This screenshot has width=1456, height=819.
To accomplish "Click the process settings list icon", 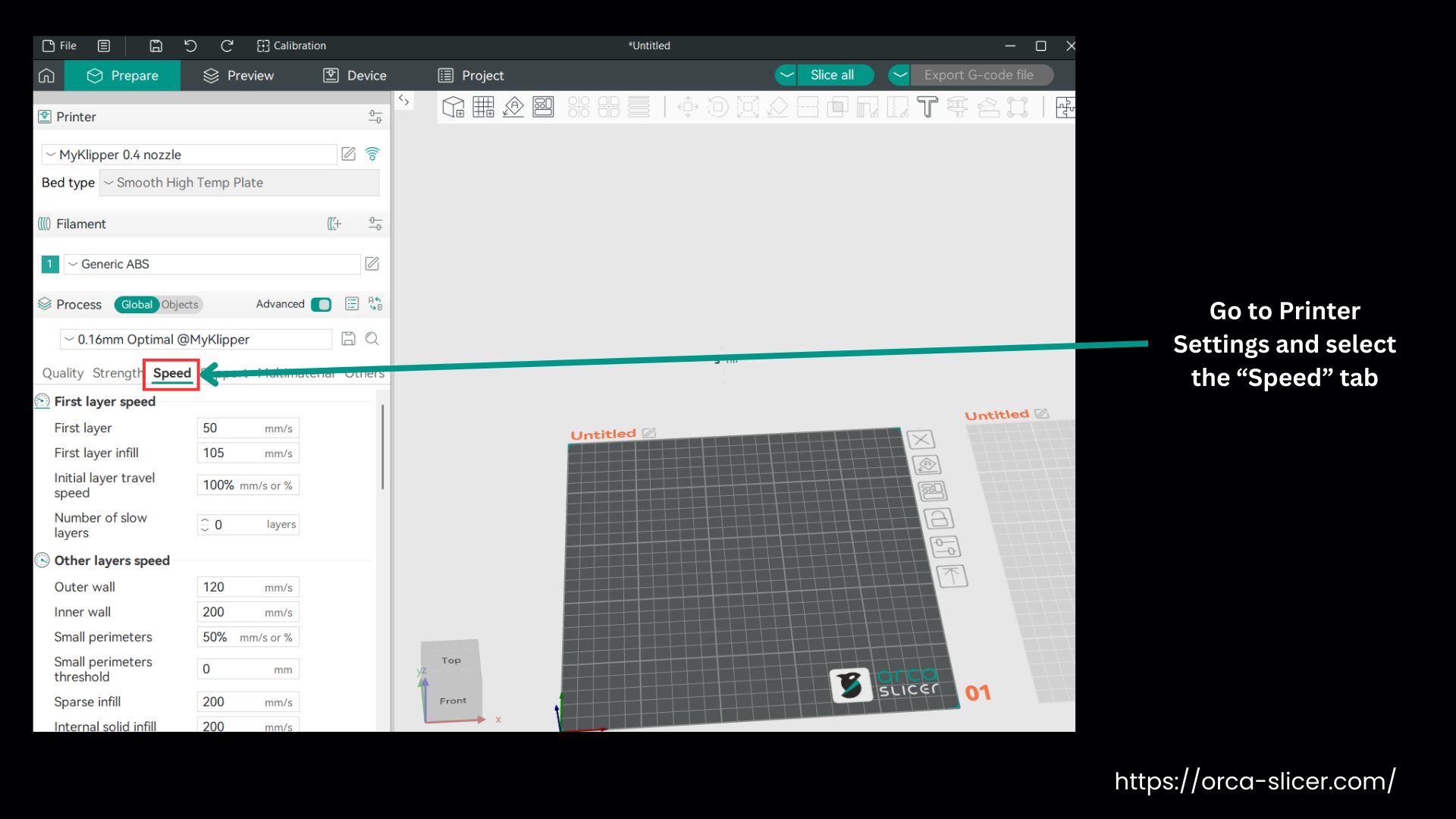I will (352, 304).
